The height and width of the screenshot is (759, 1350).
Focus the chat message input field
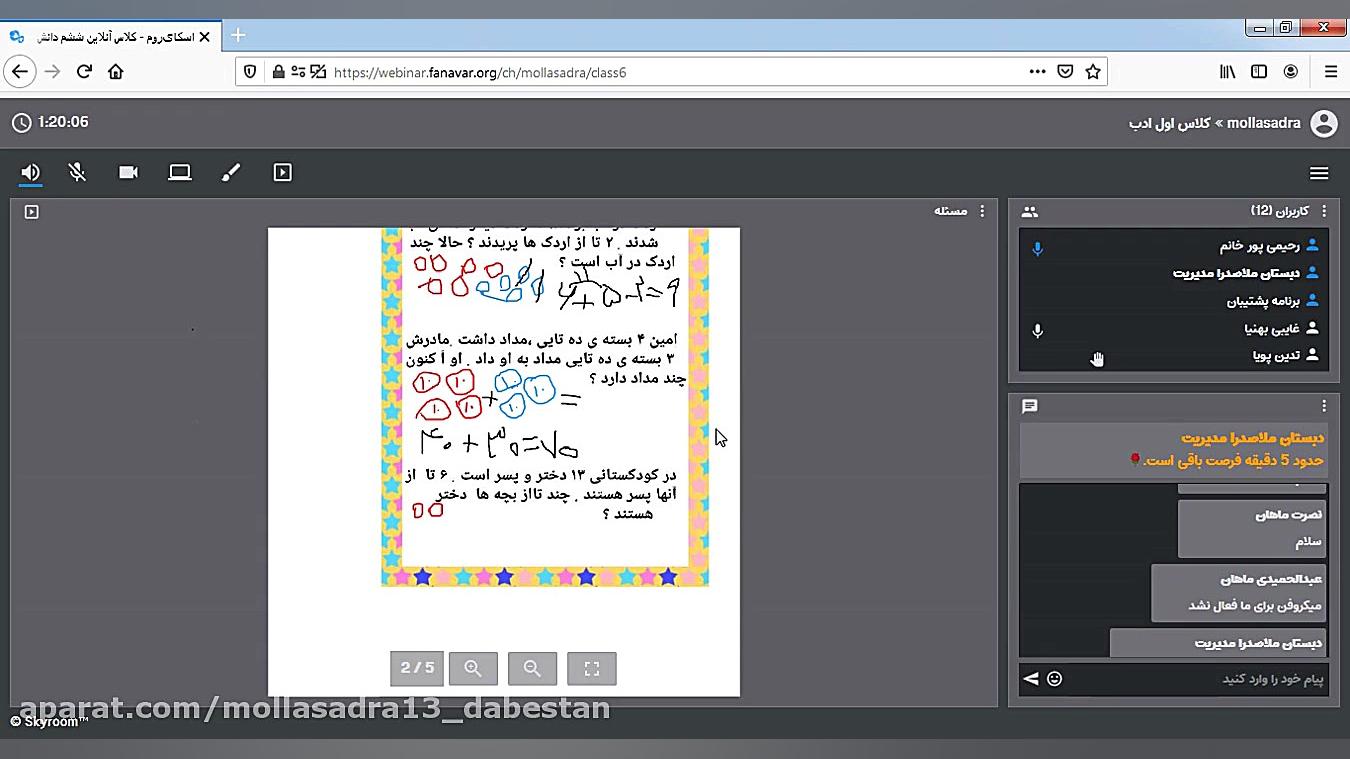point(1195,679)
